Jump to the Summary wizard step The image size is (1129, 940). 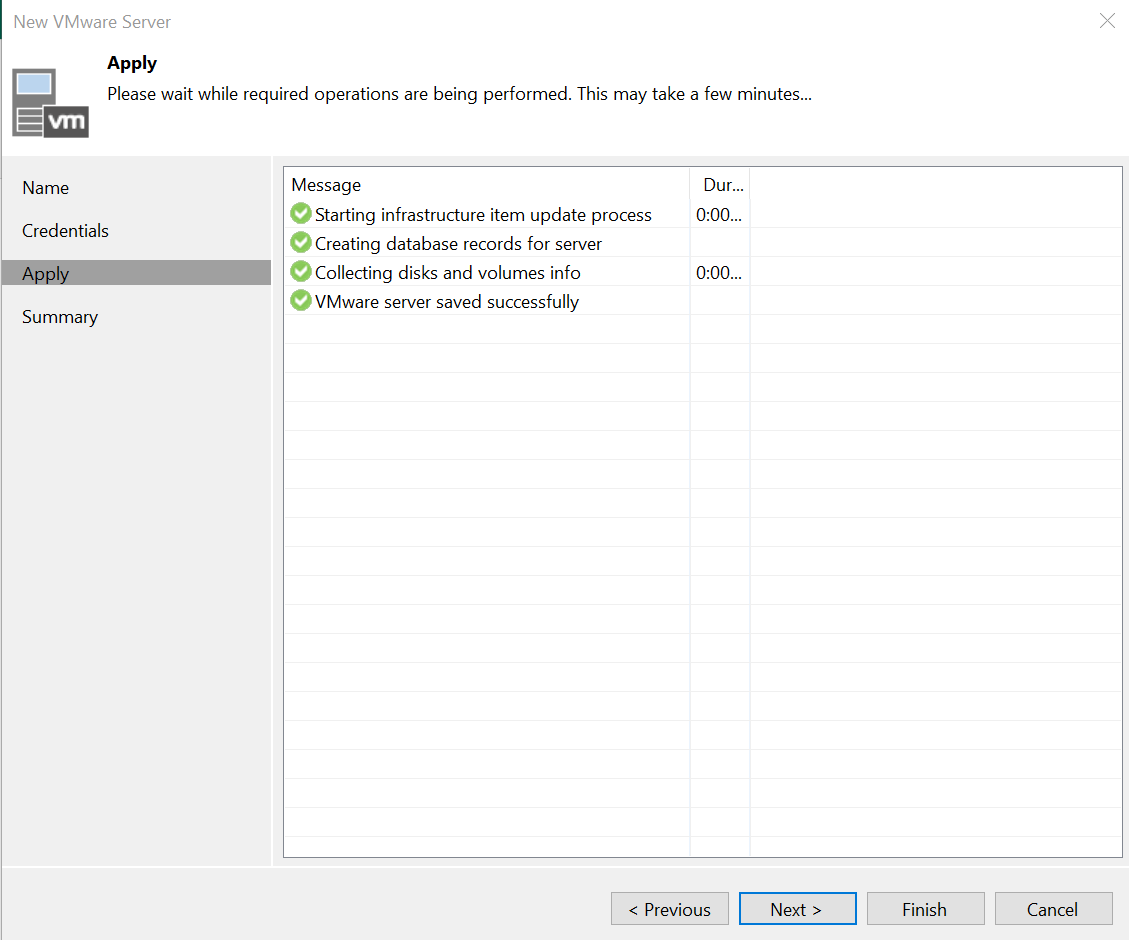click(x=60, y=317)
